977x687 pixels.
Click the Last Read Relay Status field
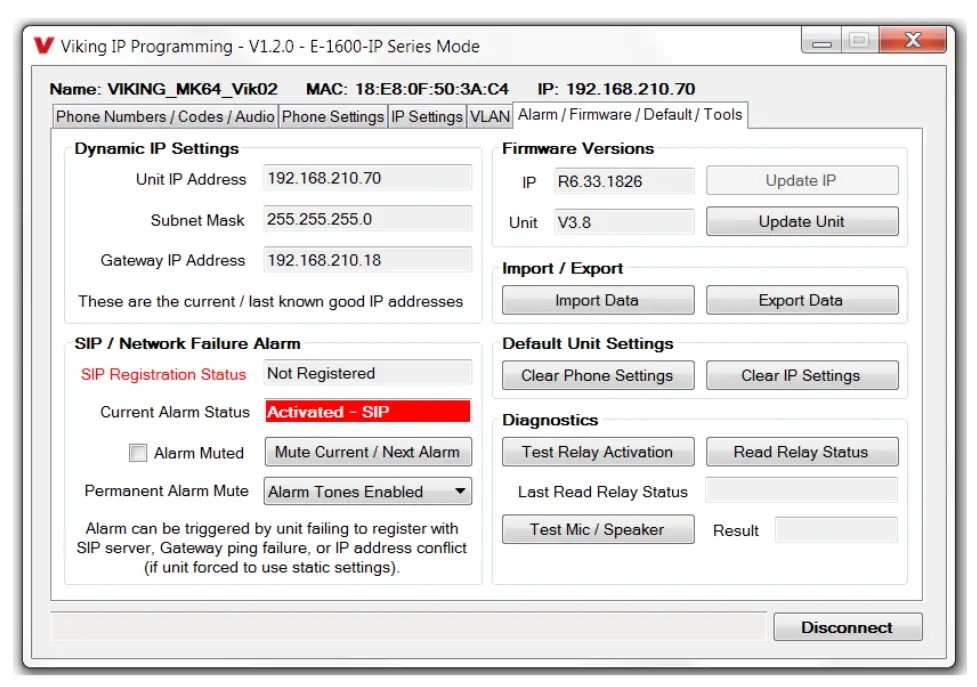point(802,491)
